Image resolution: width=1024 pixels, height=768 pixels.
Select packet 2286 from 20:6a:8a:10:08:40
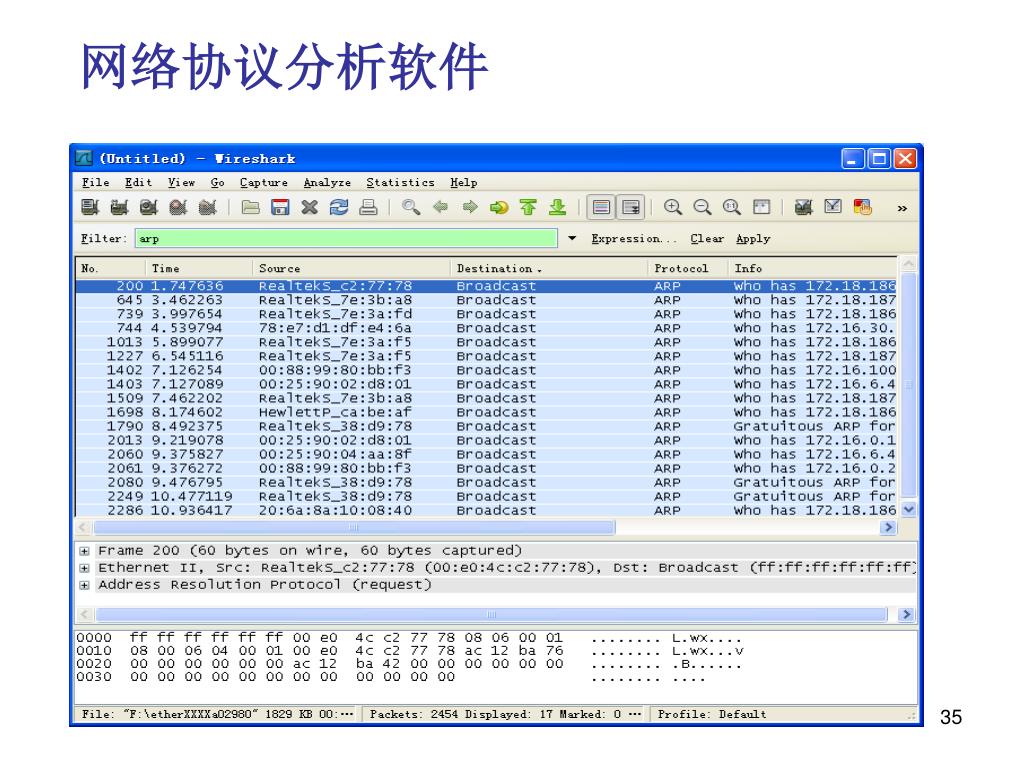pyautogui.click(x=487, y=511)
